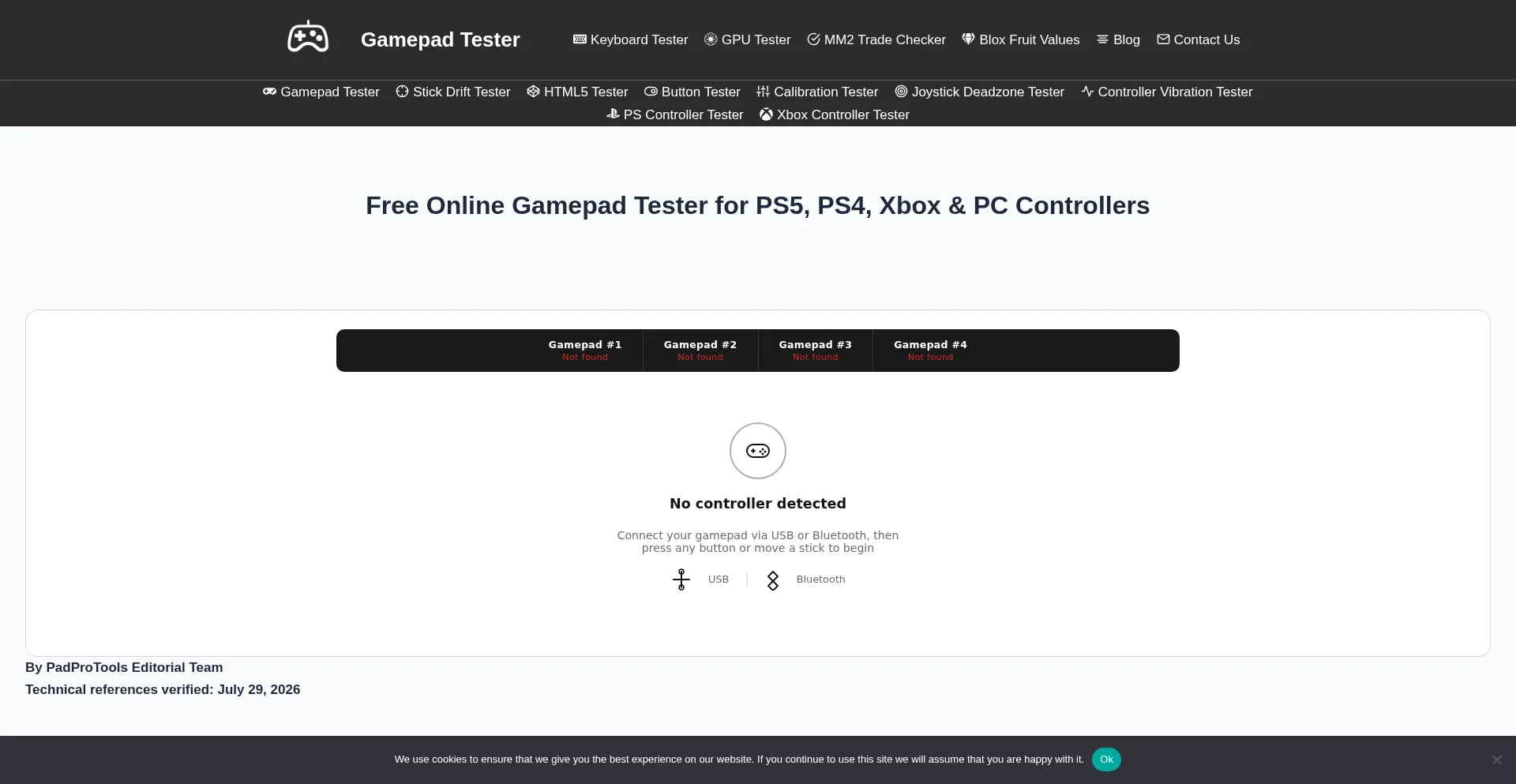This screenshot has width=1516, height=784.
Task: Click the "No controller detected" message
Action: (758, 504)
